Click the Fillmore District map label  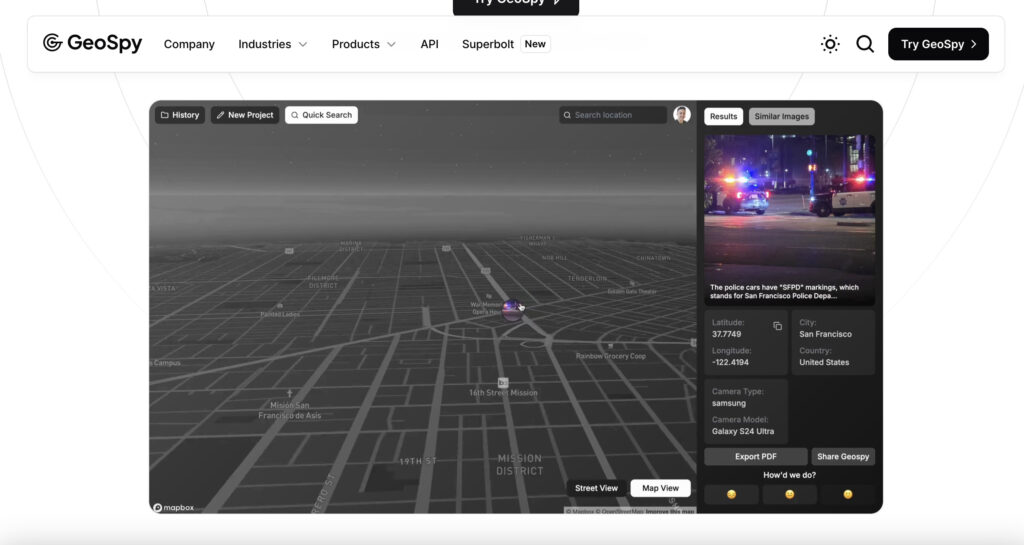(323, 282)
